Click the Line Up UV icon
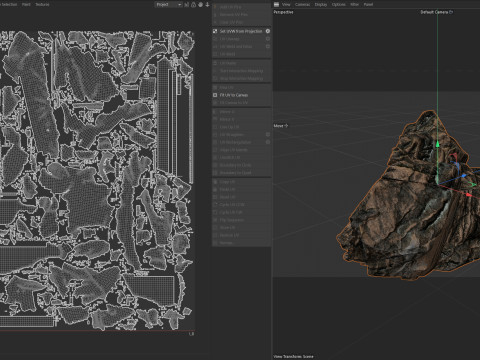Screen dimensions: 480x360 pos(215,127)
